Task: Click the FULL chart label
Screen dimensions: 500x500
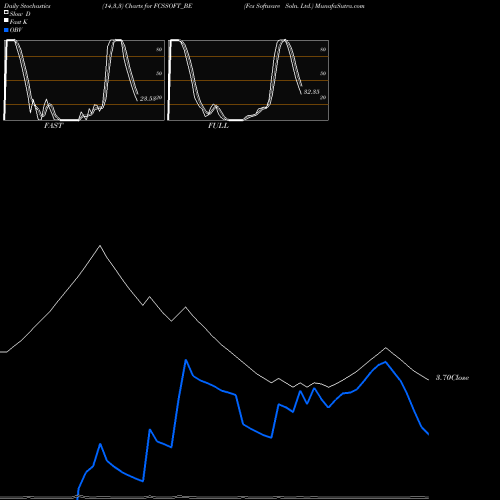Action: tap(218, 126)
